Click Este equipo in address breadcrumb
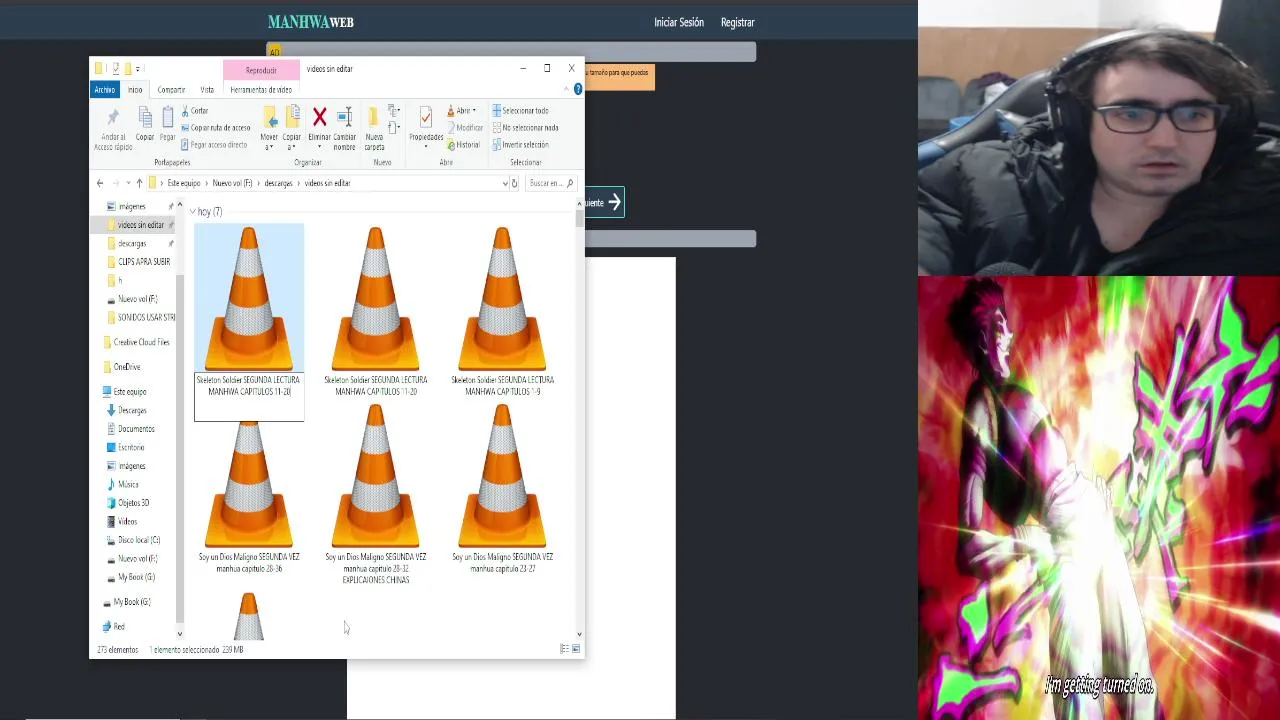The image size is (1280, 720). [184, 183]
